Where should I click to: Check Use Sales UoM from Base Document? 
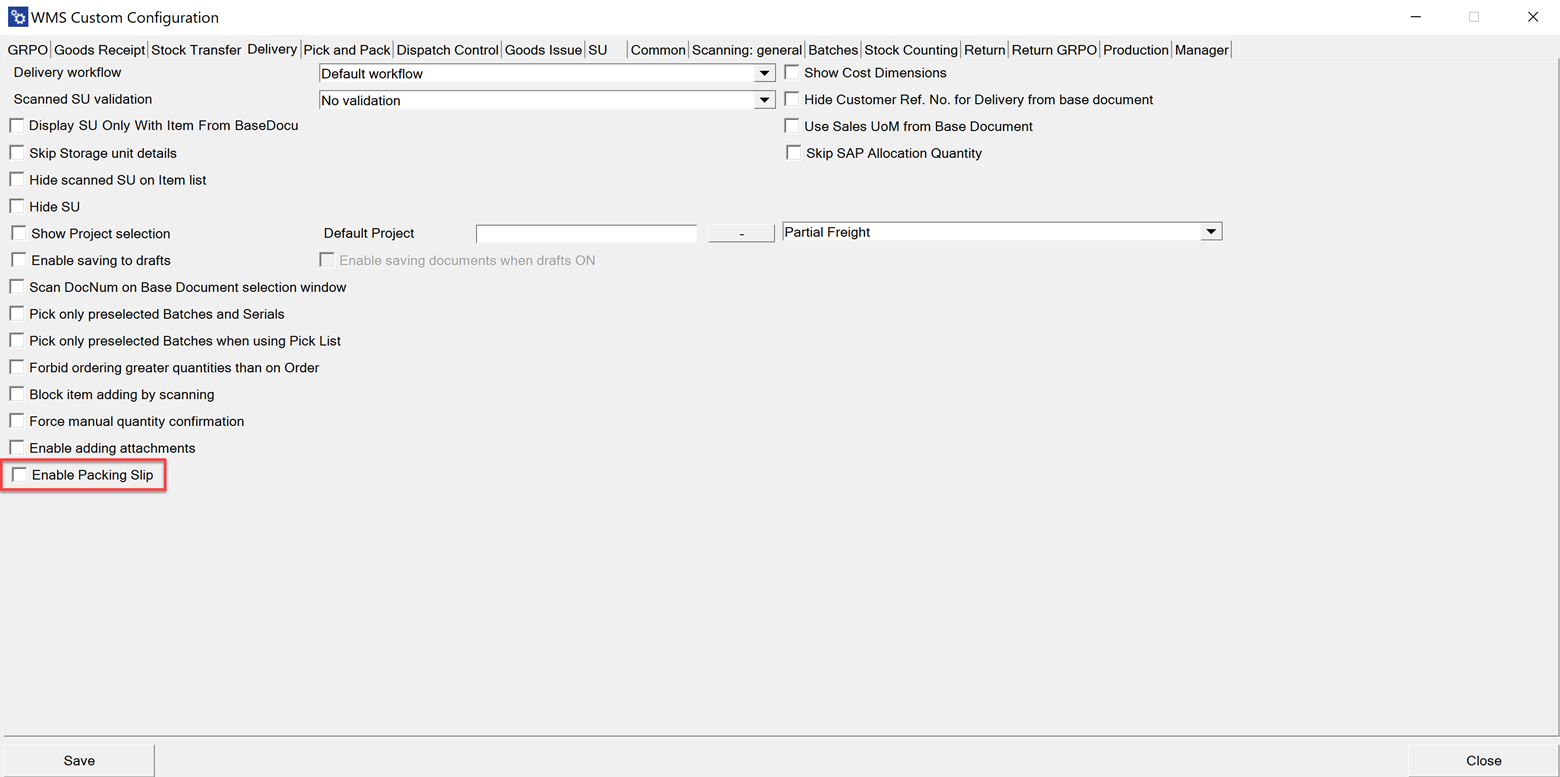[x=792, y=125]
